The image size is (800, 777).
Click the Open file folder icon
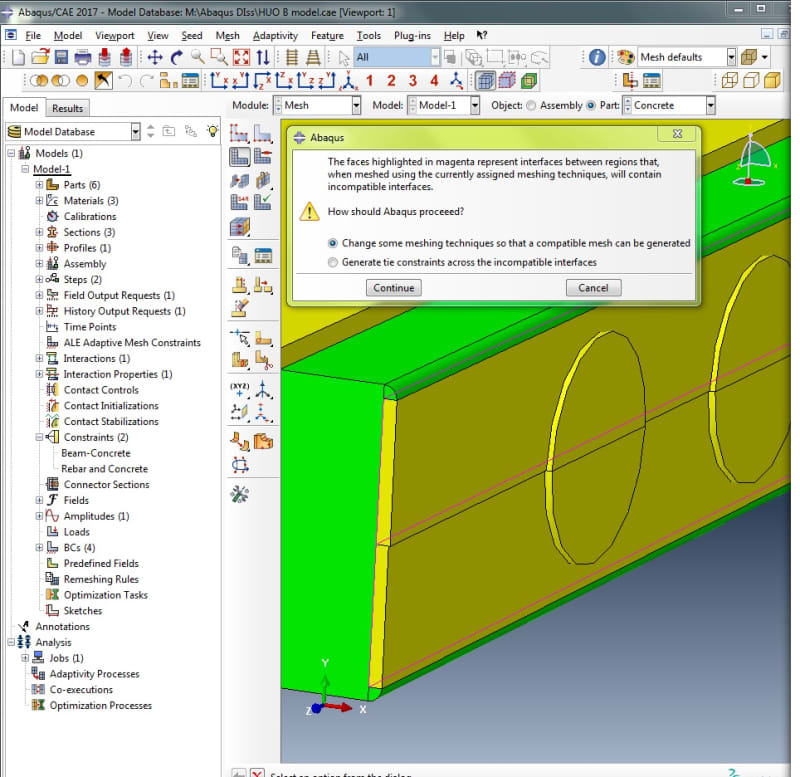tap(40, 57)
